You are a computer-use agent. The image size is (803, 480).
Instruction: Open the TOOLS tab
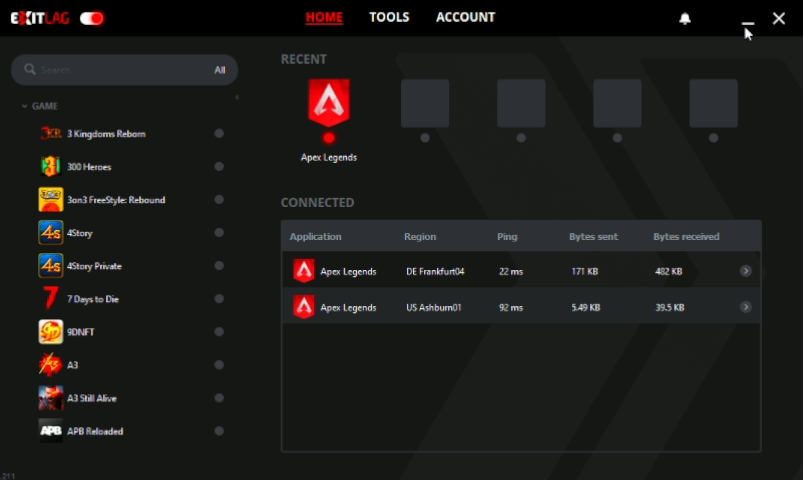389,17
